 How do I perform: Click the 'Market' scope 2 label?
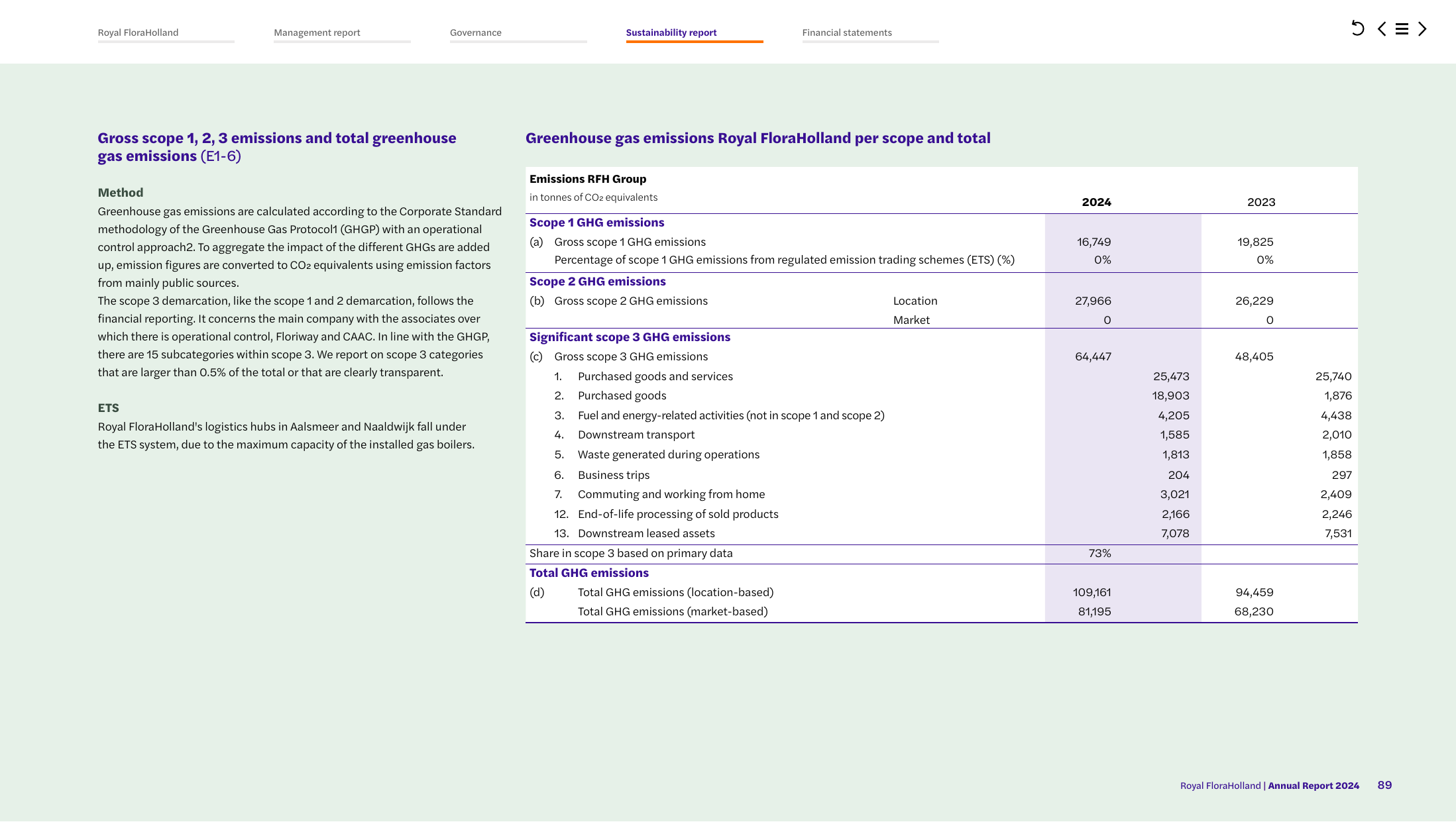click(911, 320)
